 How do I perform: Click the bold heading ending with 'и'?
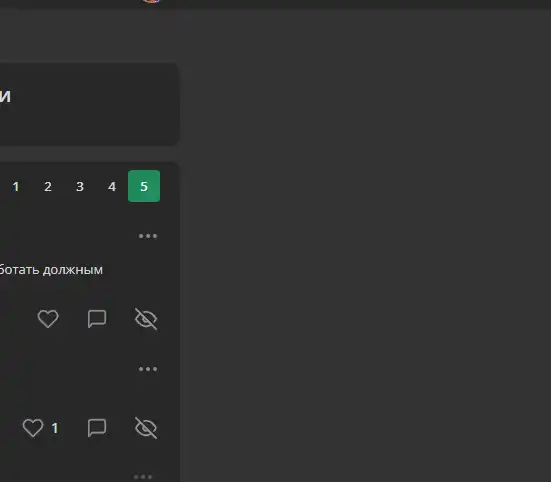tap(5, 96)
